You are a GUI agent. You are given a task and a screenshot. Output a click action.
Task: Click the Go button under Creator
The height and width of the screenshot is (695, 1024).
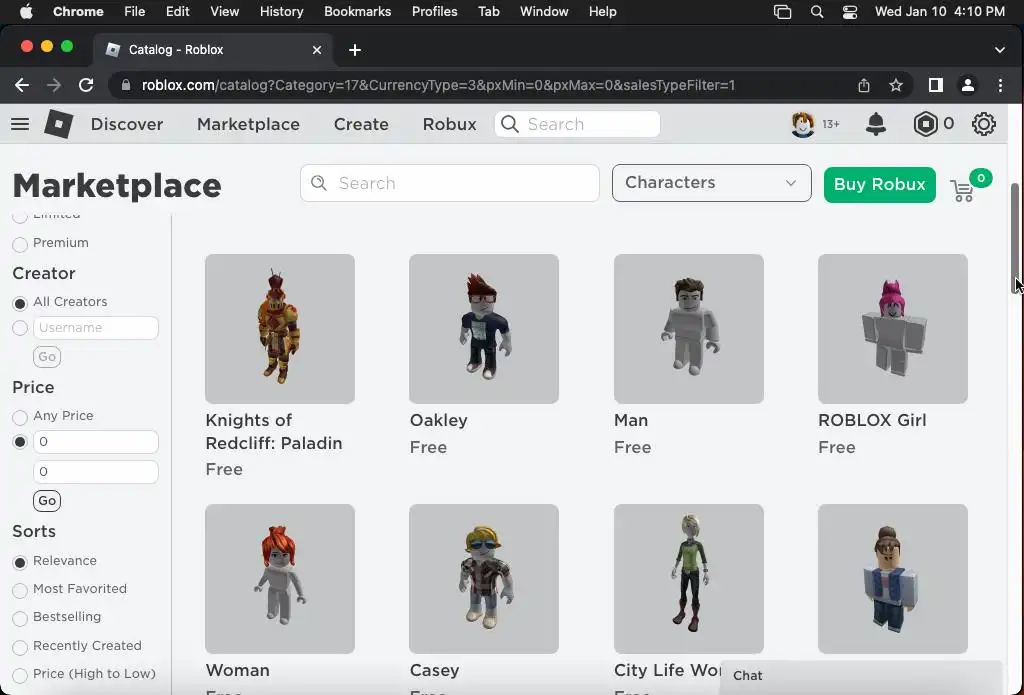[x=47, y=357]
